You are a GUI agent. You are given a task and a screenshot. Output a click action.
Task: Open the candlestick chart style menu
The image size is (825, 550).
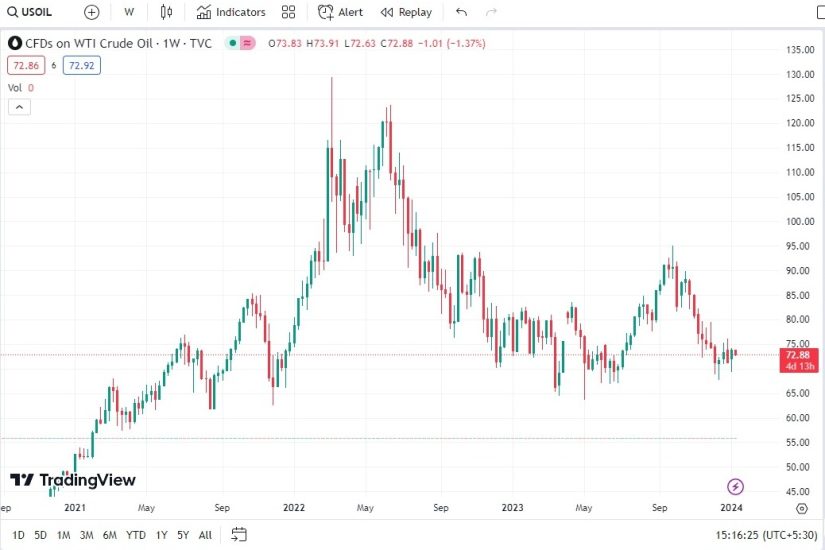[x=166, y=12]
